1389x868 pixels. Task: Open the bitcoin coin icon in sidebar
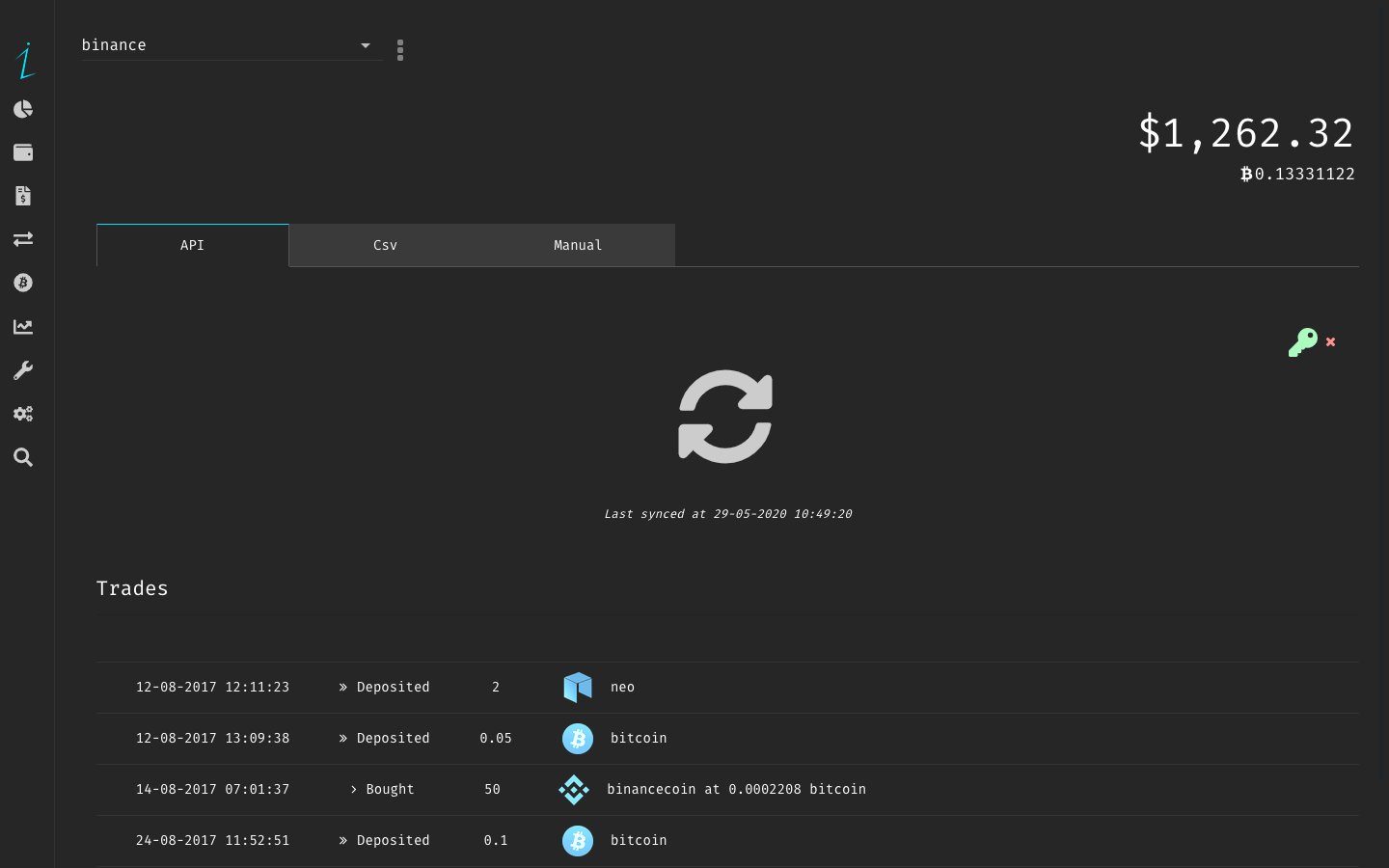(23, 283)
